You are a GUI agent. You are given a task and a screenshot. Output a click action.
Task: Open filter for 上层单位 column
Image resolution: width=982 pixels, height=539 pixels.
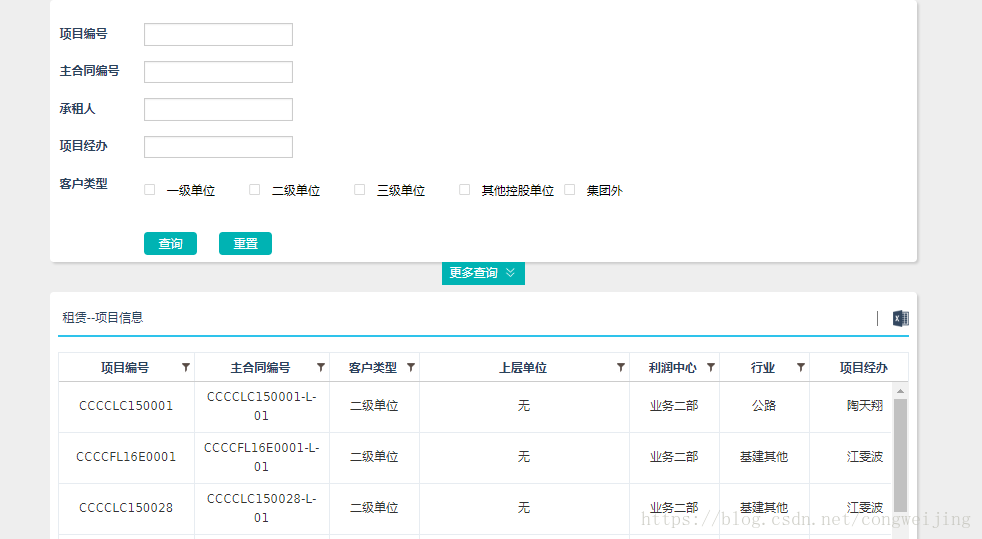[620, 367]
